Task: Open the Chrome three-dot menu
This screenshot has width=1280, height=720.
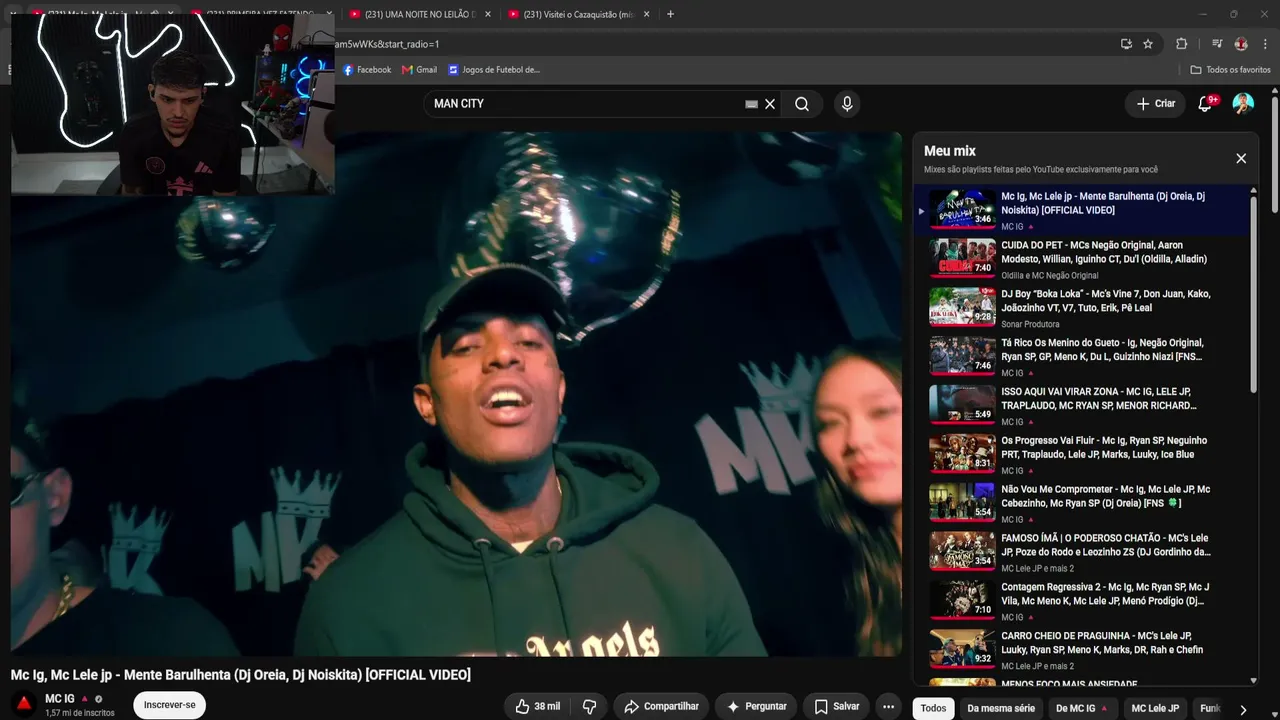Action: 1265,44
